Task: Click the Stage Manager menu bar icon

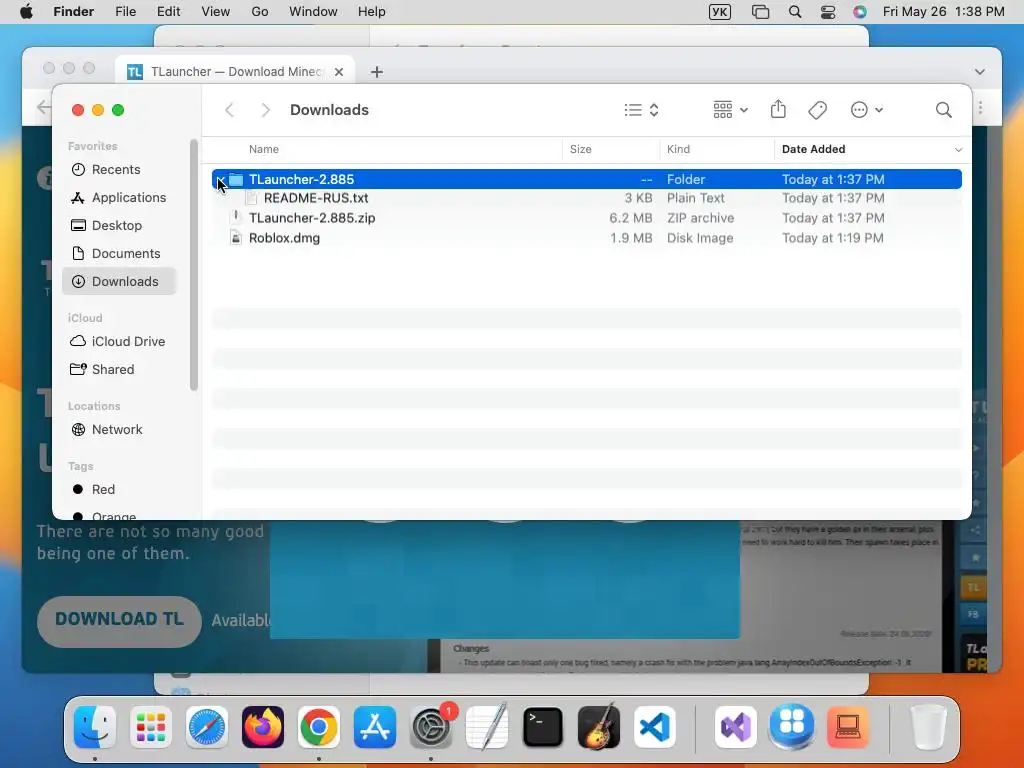Action: [760, 12]
